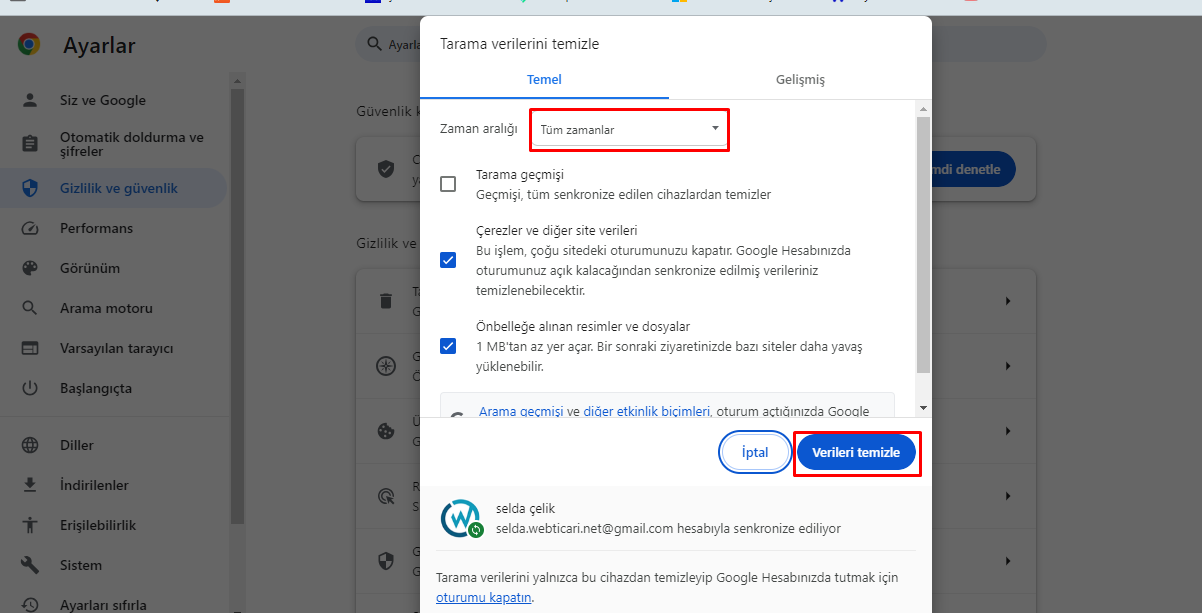Click the Otomatik doldurma clipboard icon

[30, 144]
